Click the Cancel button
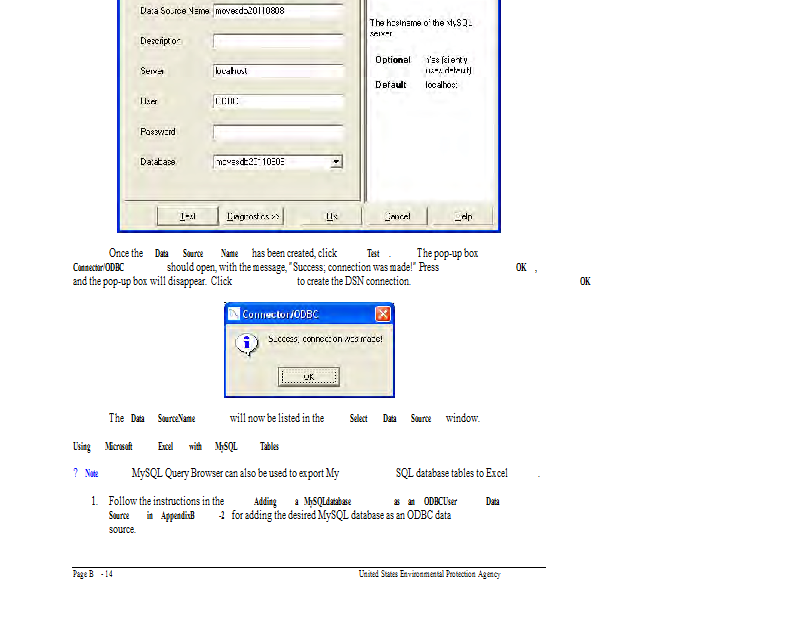The image size is (800, 618). [398, 216]
